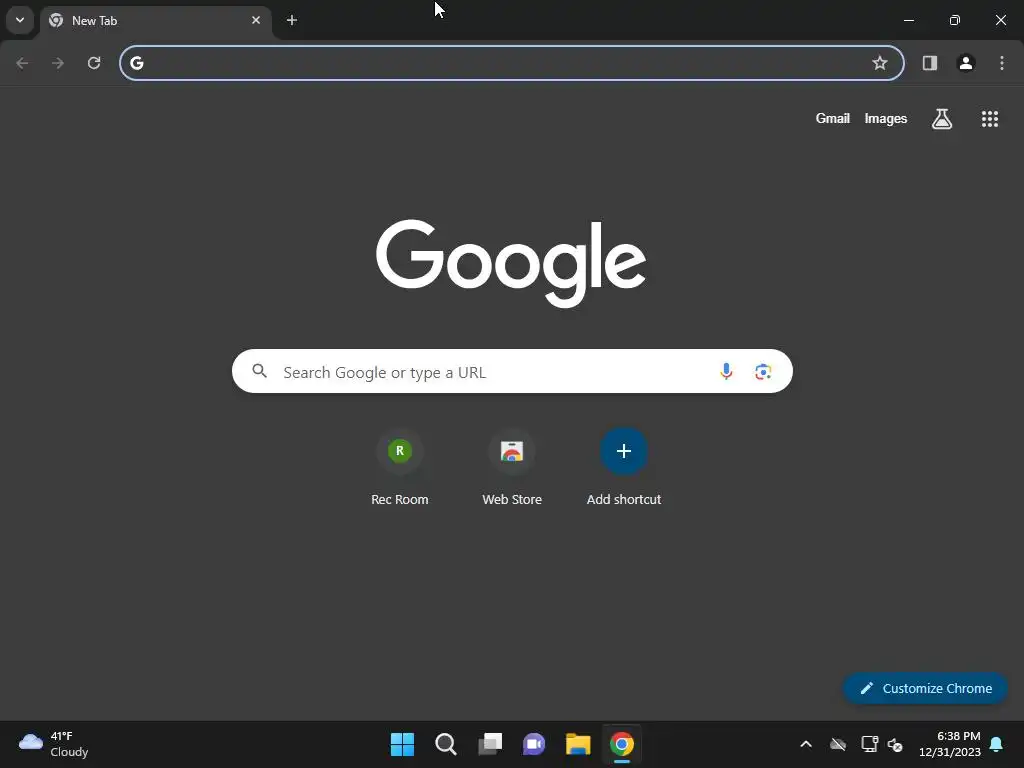This screenshot has height=768, width=1024.
Task: Open notifications bell icon
Action: [x=997, y=744]
